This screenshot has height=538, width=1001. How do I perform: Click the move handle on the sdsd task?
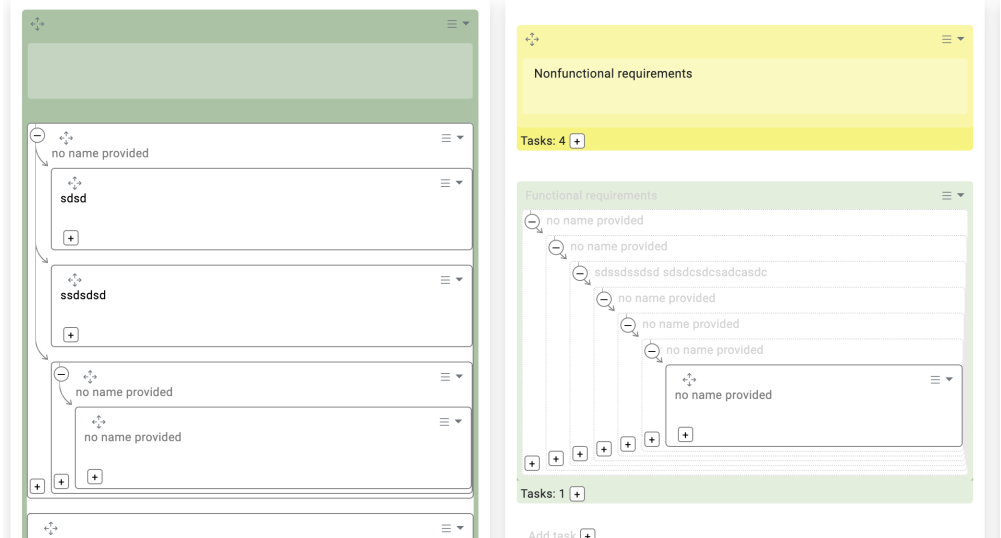75,183
